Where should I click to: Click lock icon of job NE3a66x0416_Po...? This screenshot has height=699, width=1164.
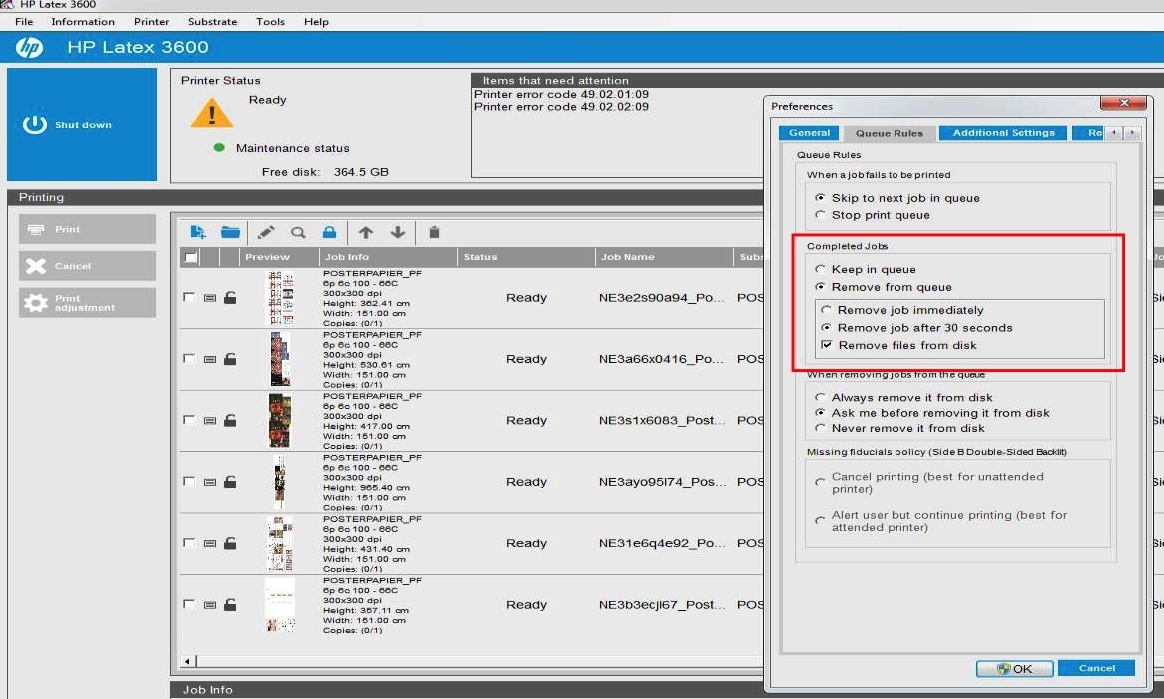tap(230, 359)
